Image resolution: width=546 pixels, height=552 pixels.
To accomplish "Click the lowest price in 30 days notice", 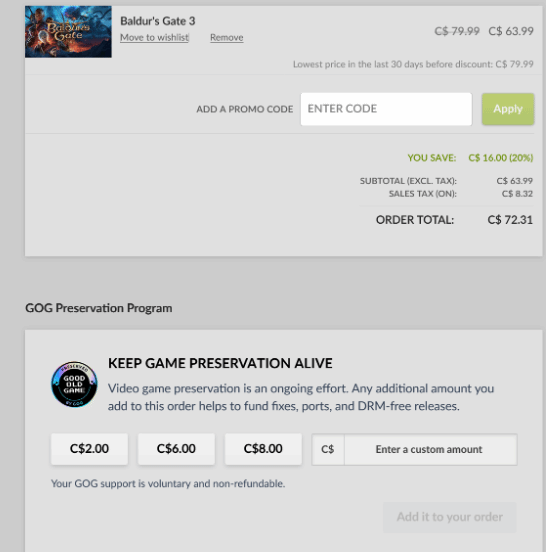I will coord(413,64).
